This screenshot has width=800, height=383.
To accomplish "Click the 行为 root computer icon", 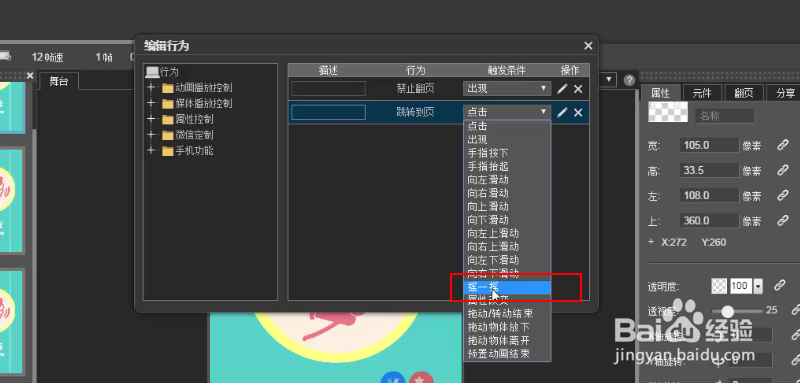I will [x=152, y=72].
